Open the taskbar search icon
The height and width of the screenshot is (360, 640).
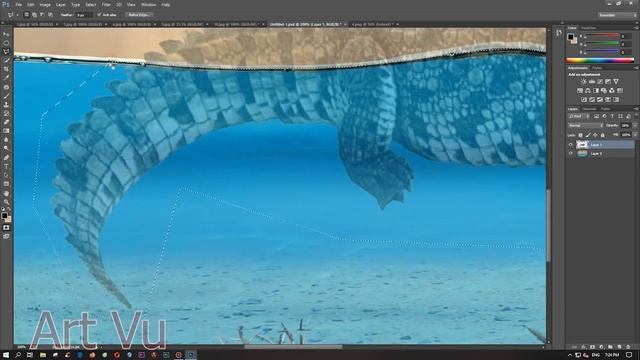coord(18,355)
